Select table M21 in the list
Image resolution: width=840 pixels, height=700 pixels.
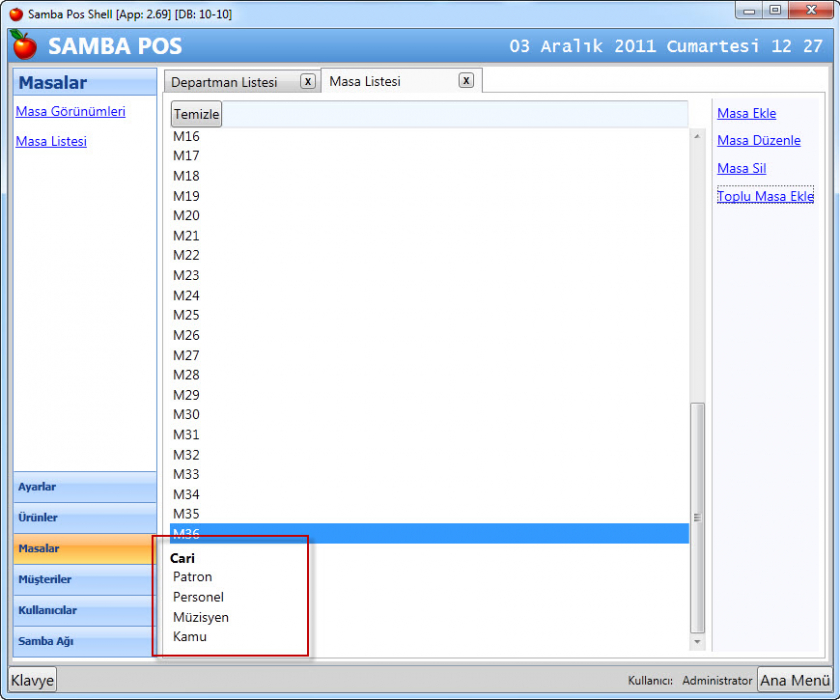point(429,236)
